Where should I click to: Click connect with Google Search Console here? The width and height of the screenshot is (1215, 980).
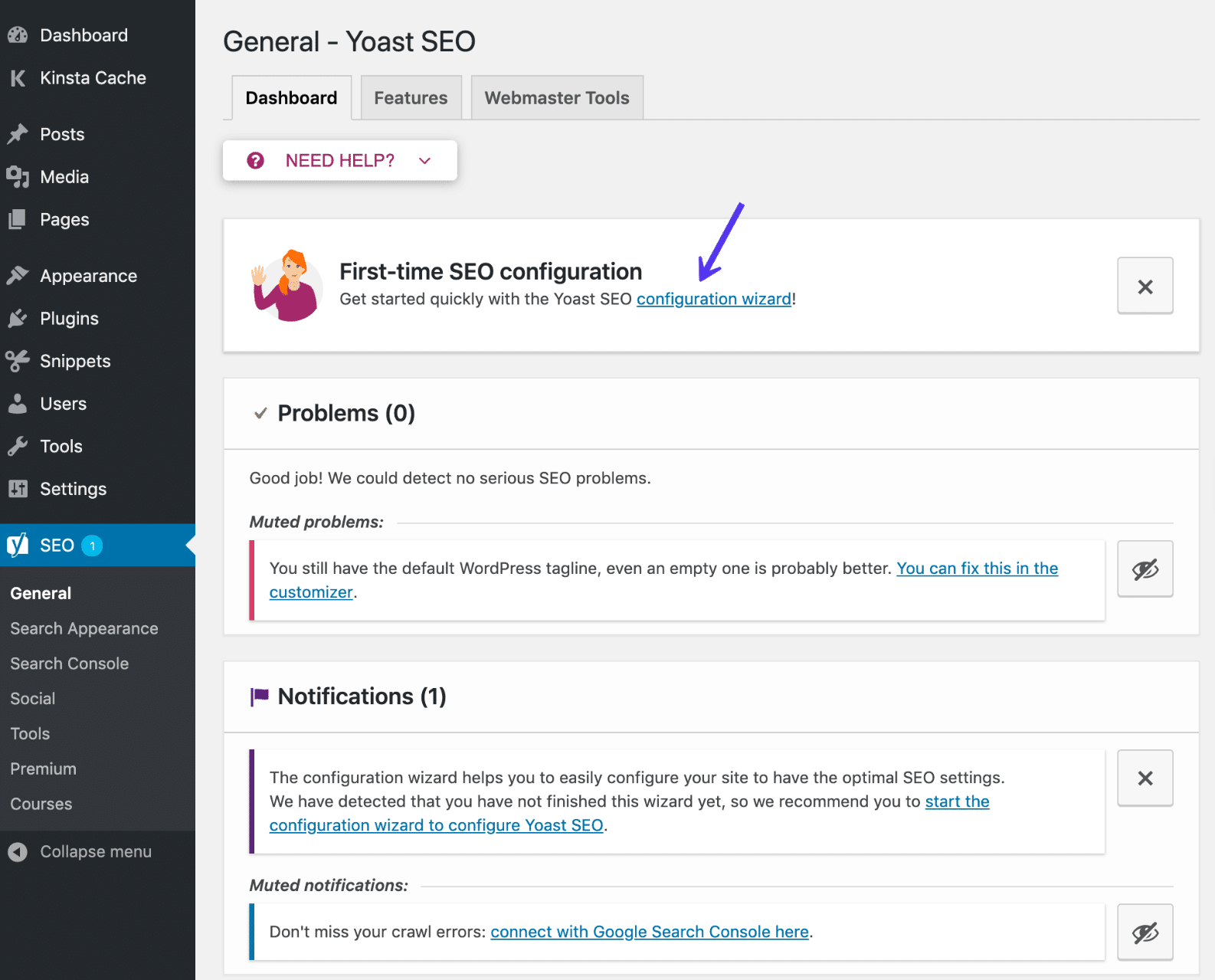coord(649,932)
